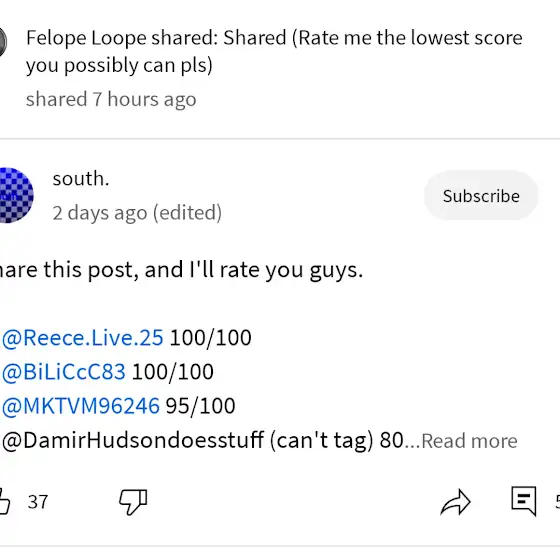The height and width of the screenshot is (560, 560).
Task: Open @Reece.Live.25 mention link
Action: coord(82,338)
